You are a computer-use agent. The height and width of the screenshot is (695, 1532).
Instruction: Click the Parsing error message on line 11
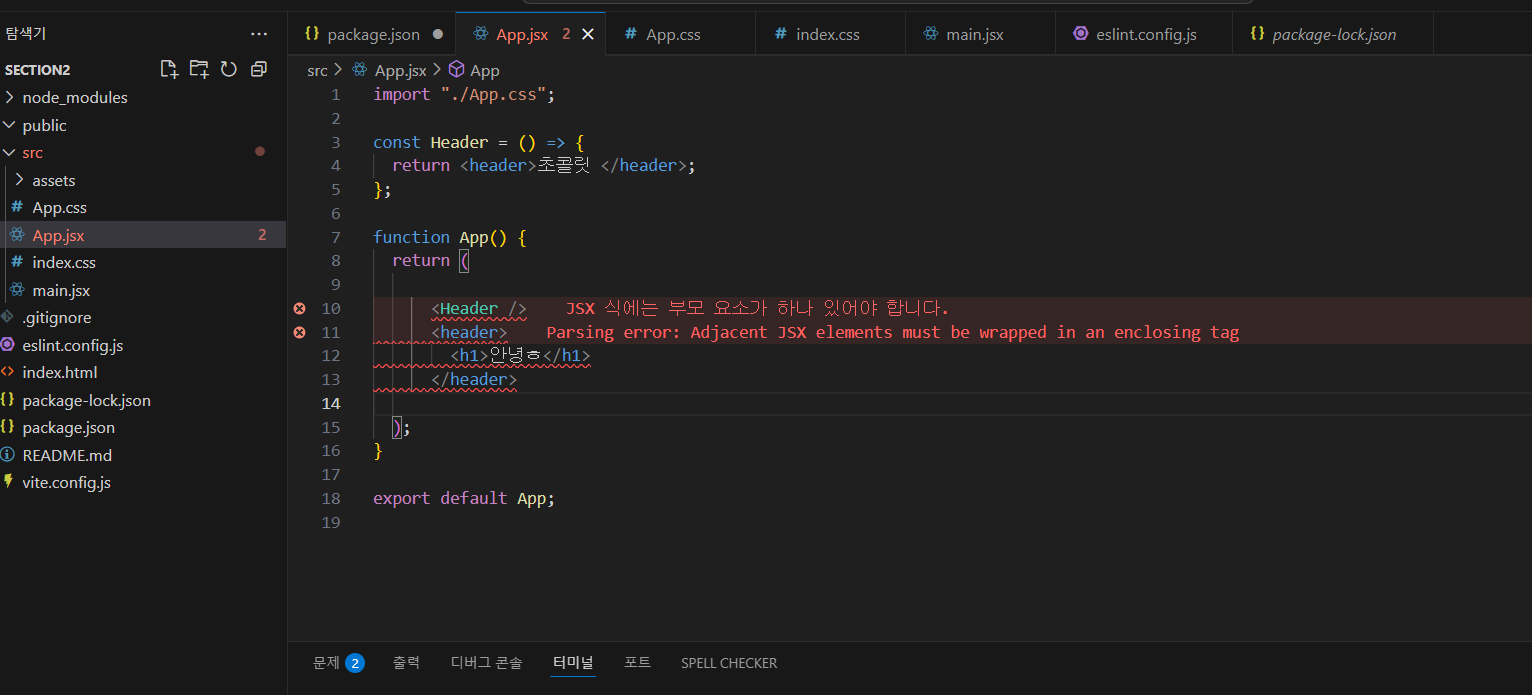tap(893, 332)
